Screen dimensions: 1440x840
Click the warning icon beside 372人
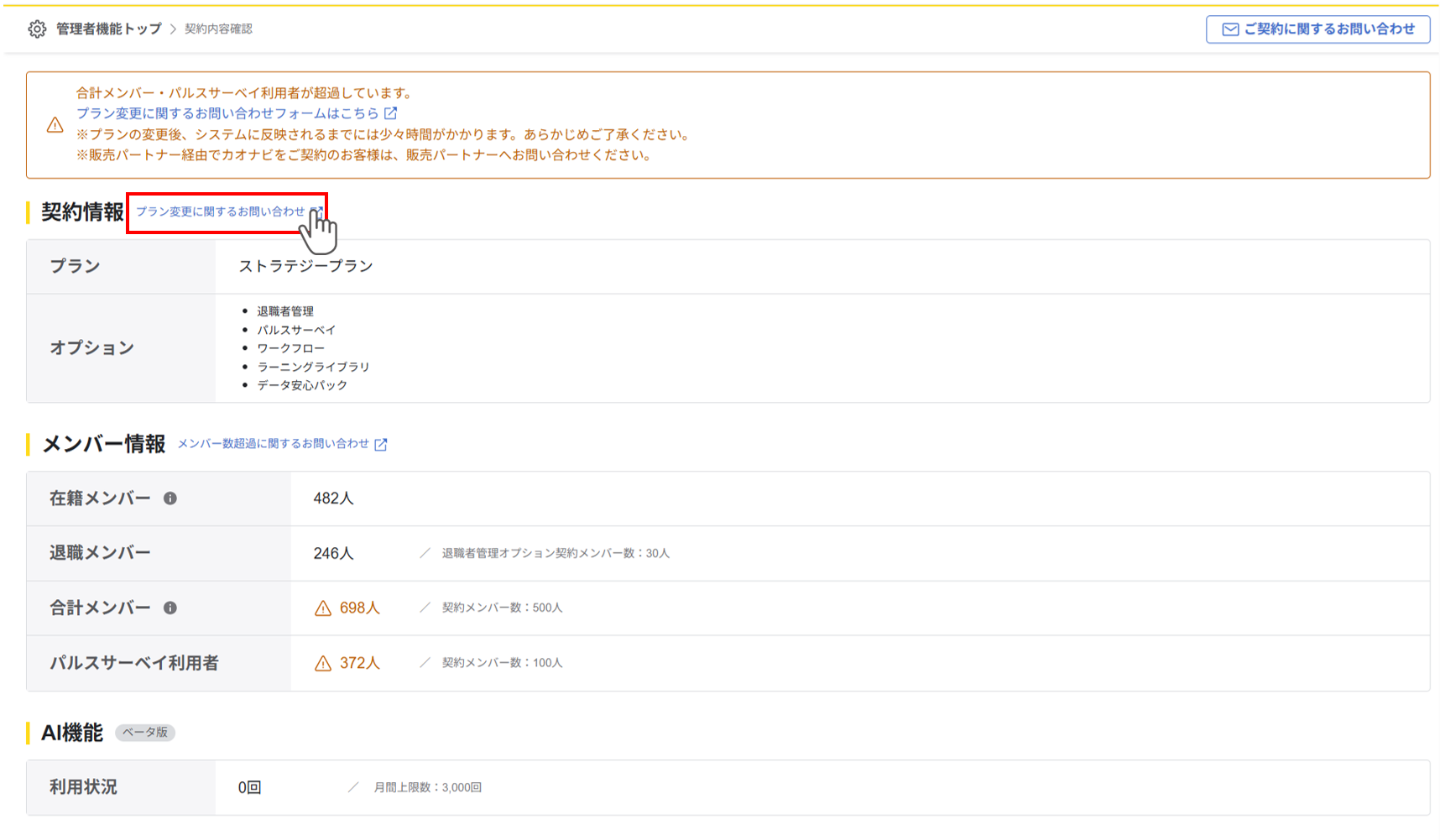coord(323,664)
